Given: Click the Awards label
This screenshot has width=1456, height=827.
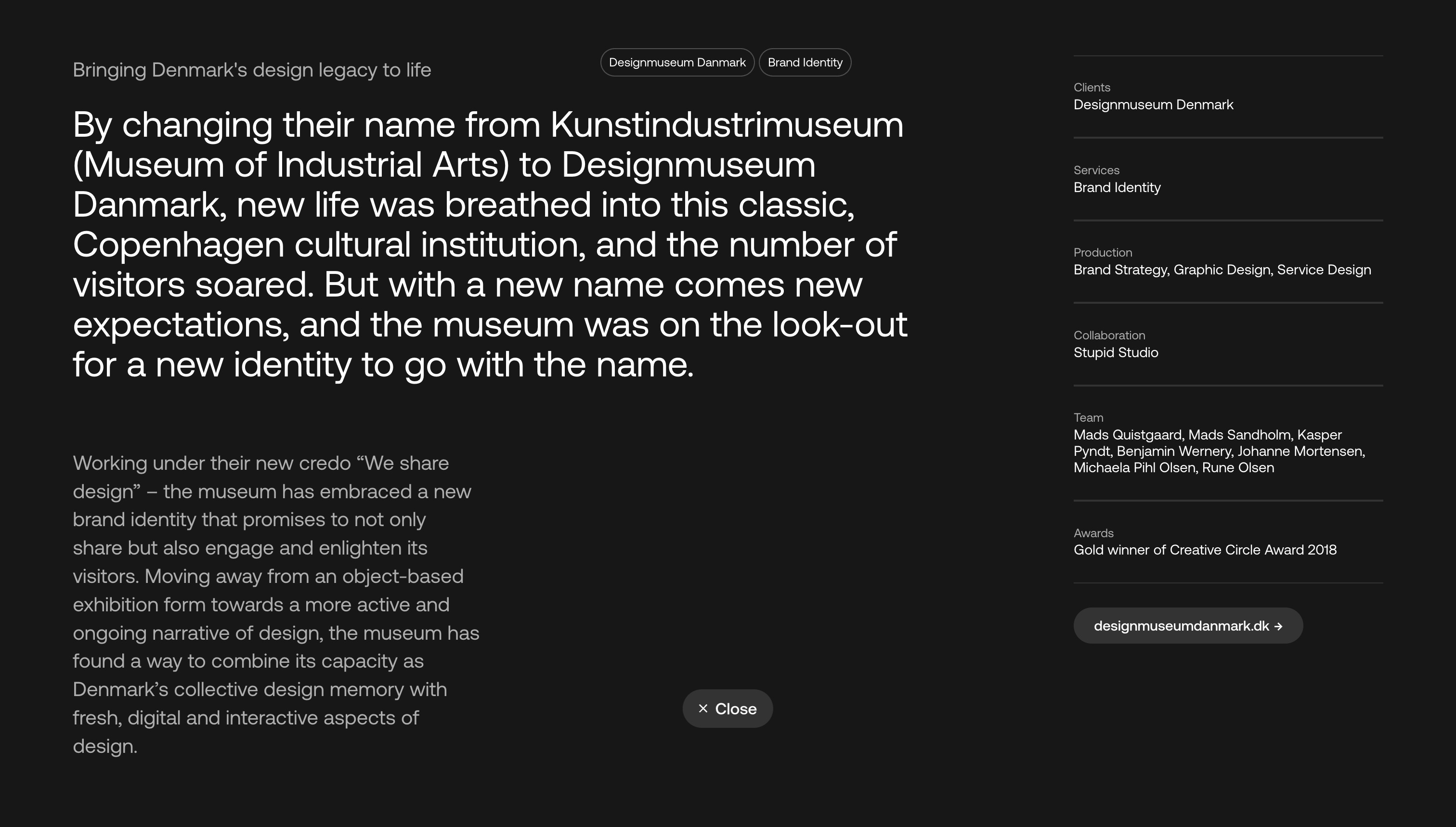Looking at the screenshot, I should (x=1093, y=533).
